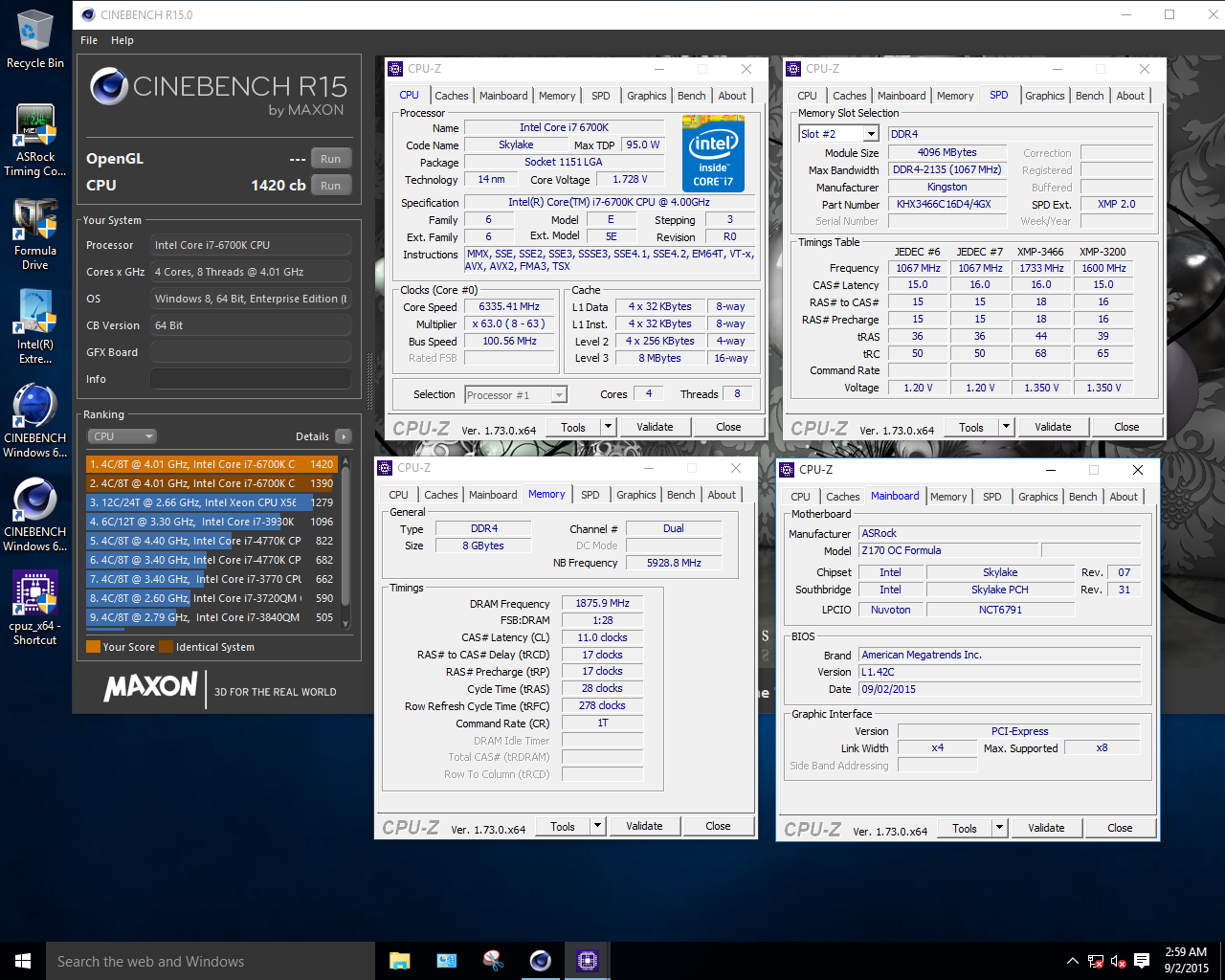Open cpuz_x64 Shortcut desktop icon
Screen dimensions: 1225x980
(x=35, y=609)
